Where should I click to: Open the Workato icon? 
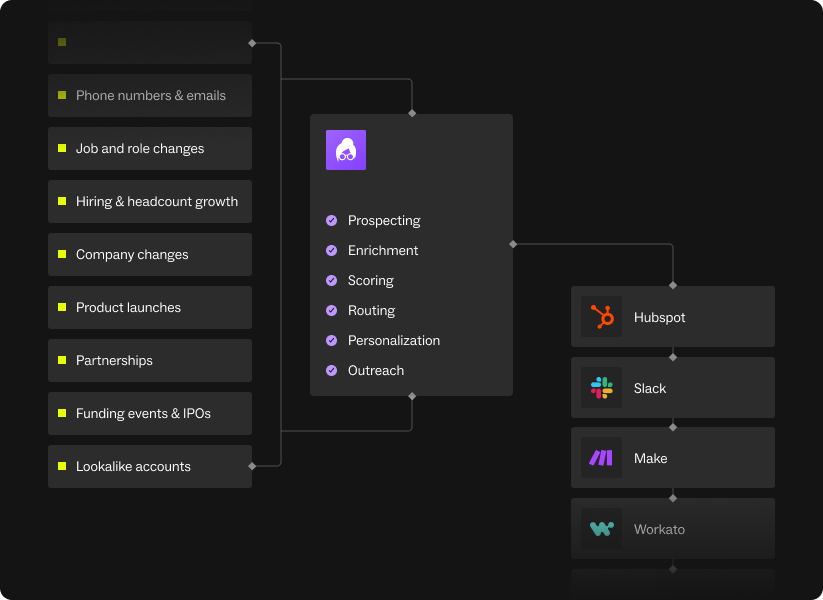pos(601,528)
